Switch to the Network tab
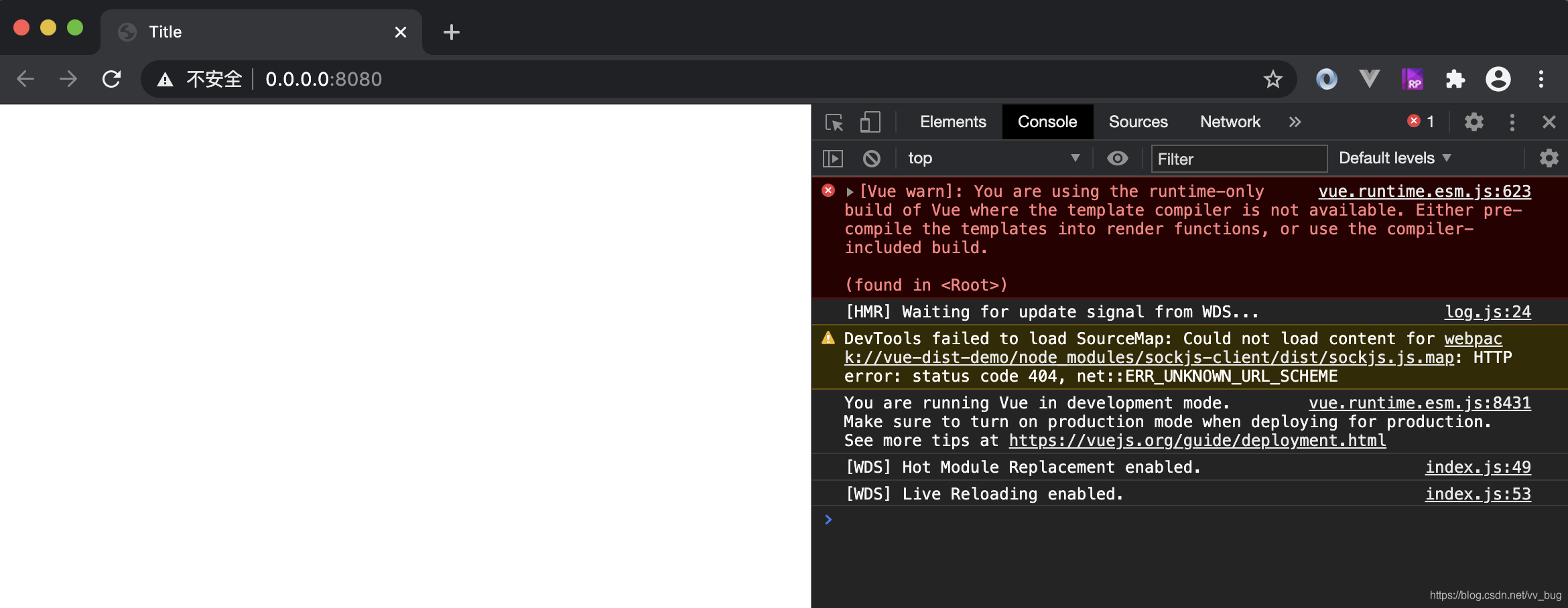This screenshot has width=1568, height=608. 1230,122
